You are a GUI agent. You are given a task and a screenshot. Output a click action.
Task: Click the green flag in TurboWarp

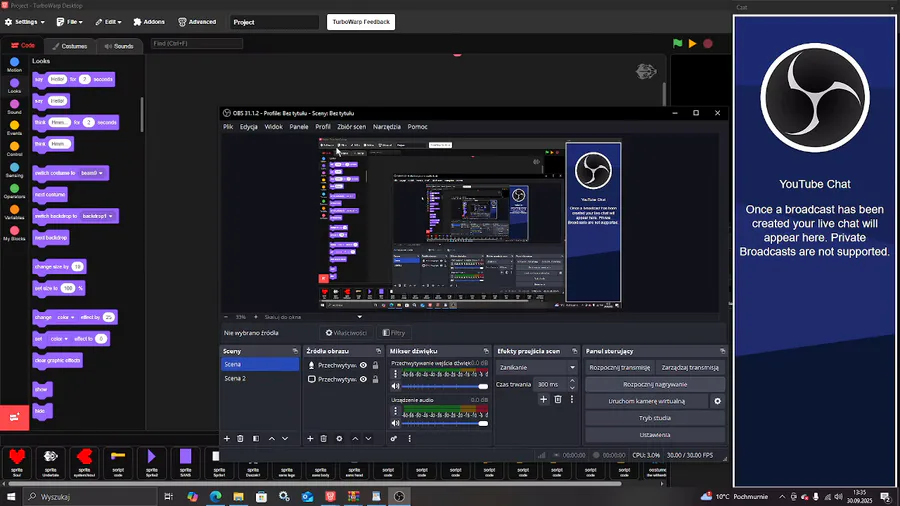pyautogui.click(x=677, y=44)
